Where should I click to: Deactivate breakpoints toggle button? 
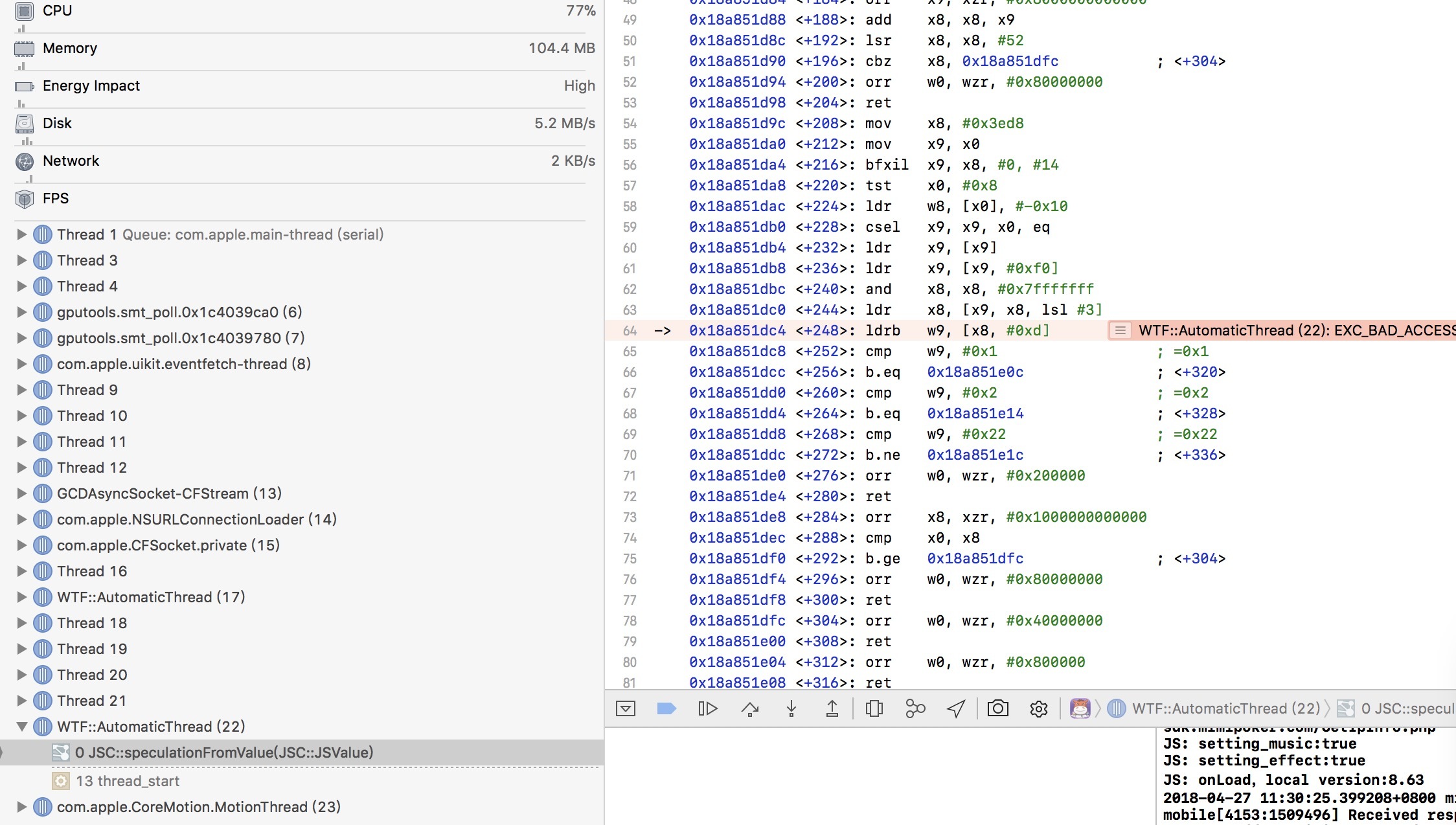tap(666, 708)
